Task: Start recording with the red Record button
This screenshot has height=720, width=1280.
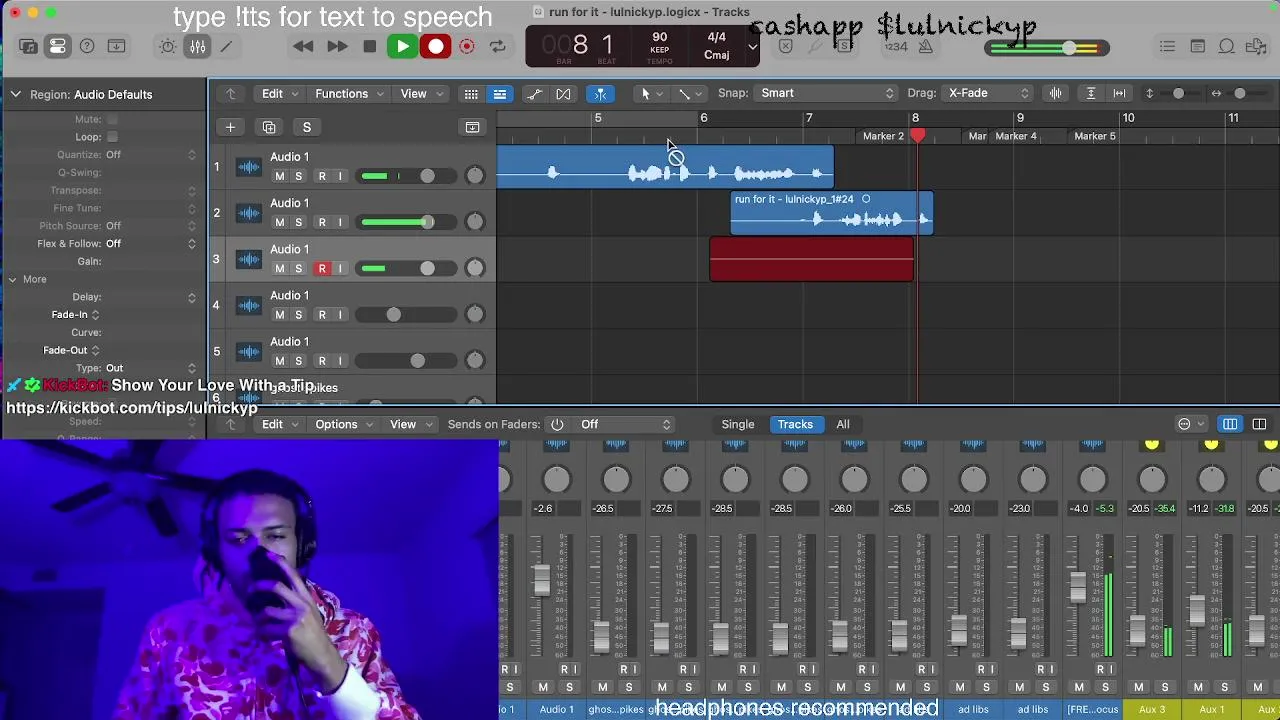Action: (436, 46)
